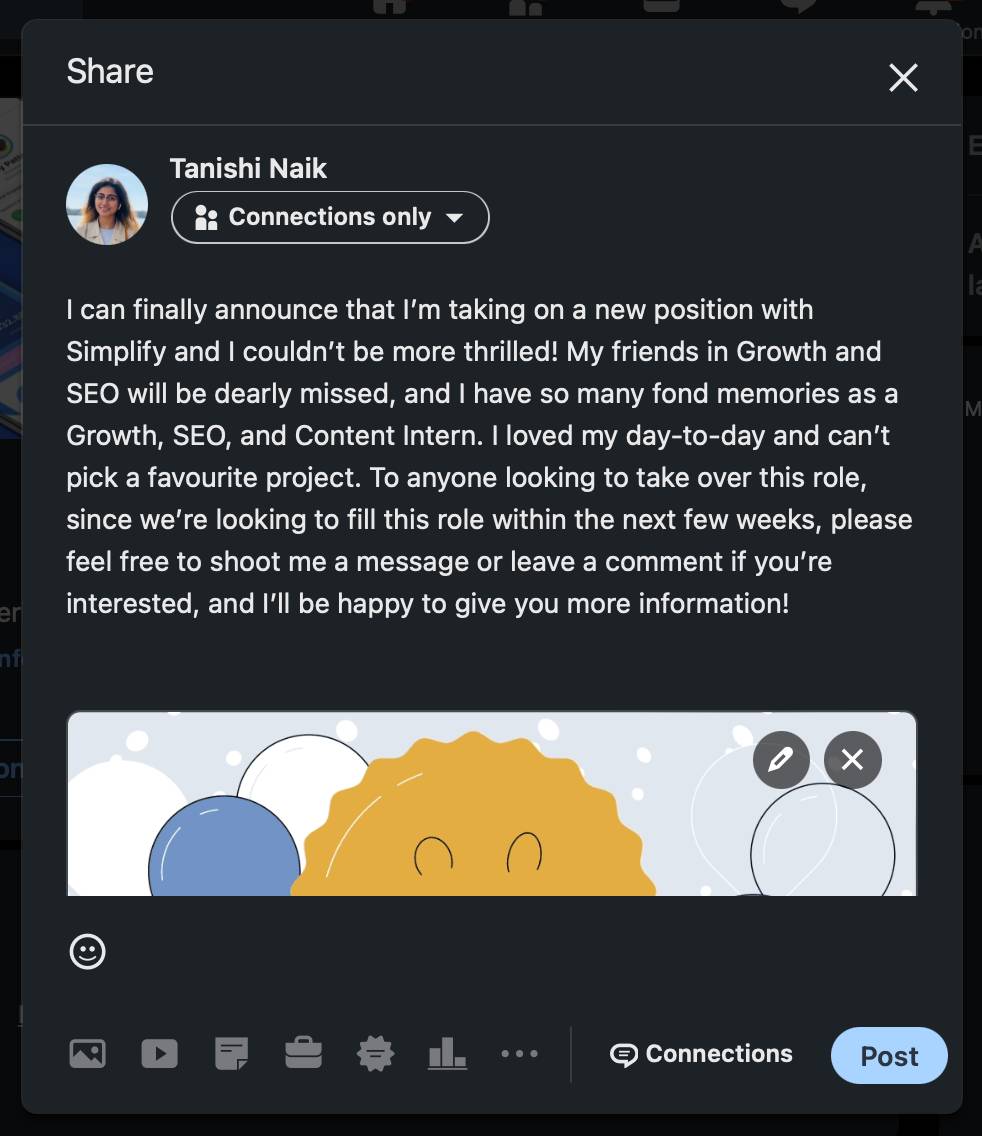The image size is (982, 1136).
Task: Open the emoji picker smiley icon
Action: pyautogui.click(x=88, y=951)
